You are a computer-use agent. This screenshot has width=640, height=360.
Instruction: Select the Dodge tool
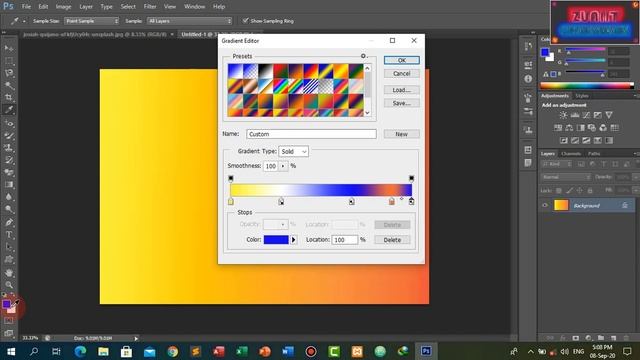pos(9,209)
